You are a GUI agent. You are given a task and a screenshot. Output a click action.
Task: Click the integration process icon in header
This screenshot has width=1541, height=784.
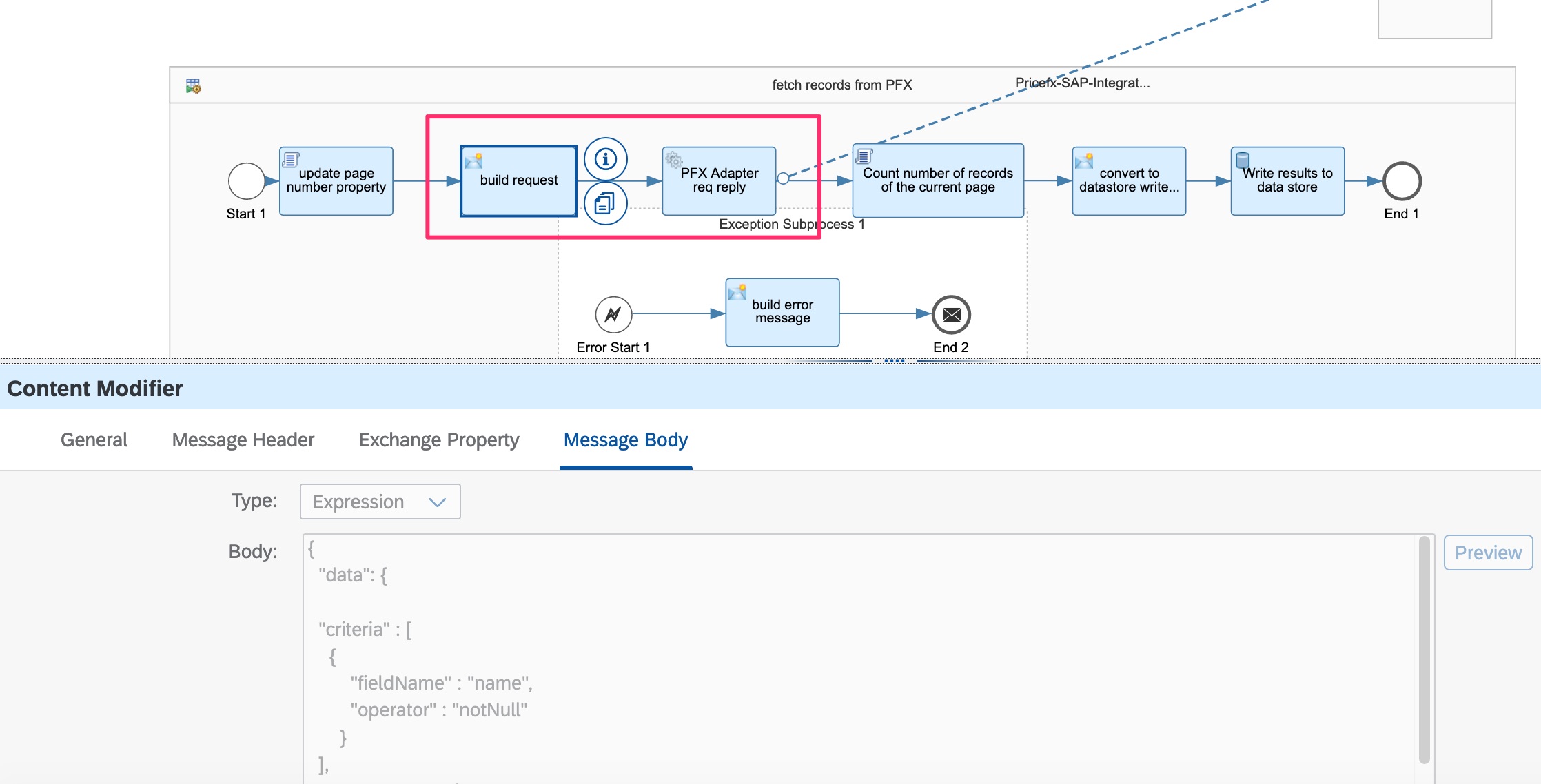pyautogui.click(x=193, y=86)
